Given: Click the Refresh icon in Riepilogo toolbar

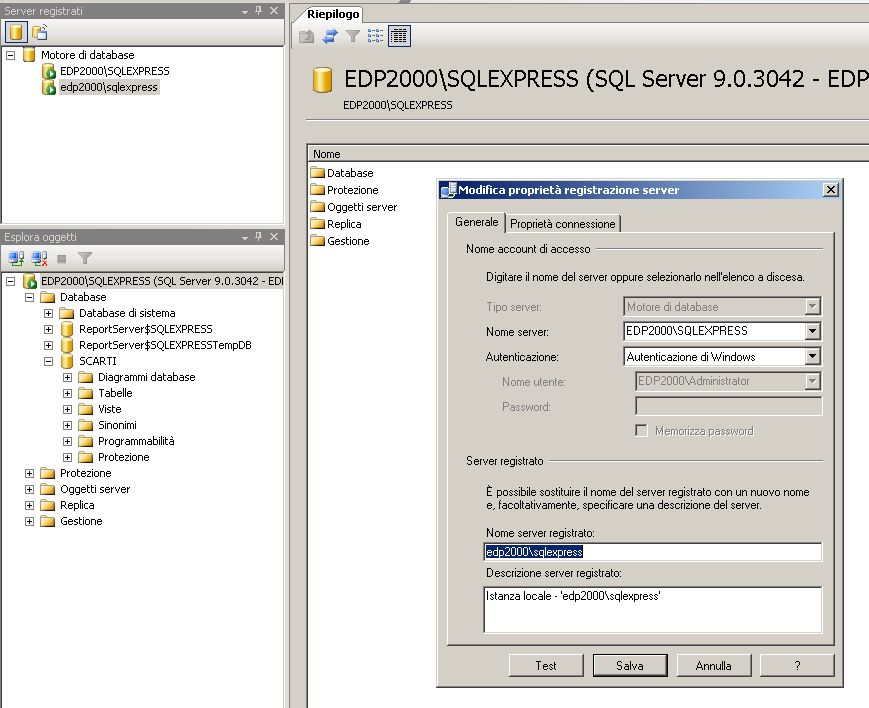Looking at the screenshot, I should tap(330, 37).
